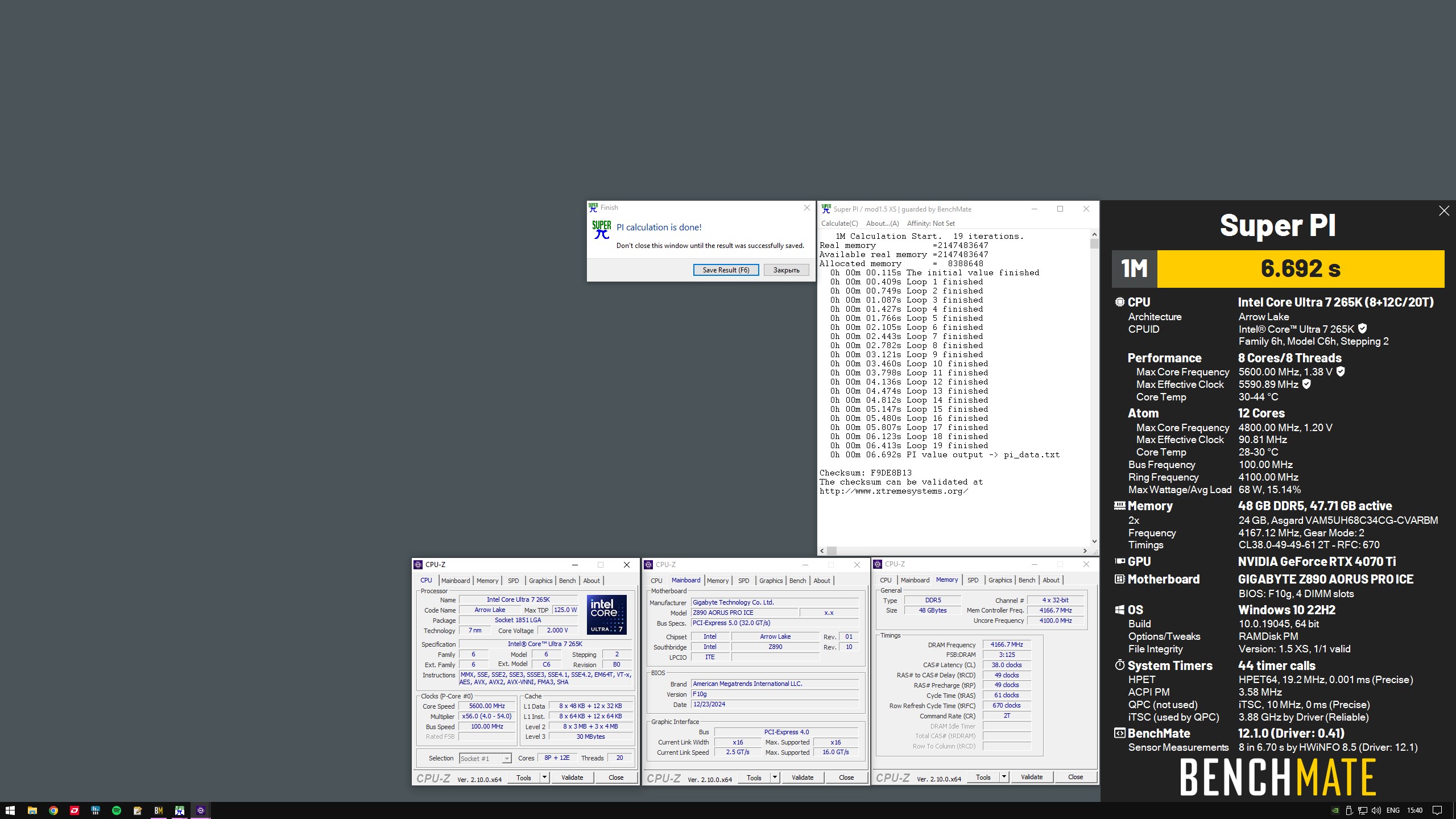Viewport: 1456px width, 819px height.
Task: Open Tools dropdown arrow in CPU-tab CPU-Z window
Action: [544, 777]
